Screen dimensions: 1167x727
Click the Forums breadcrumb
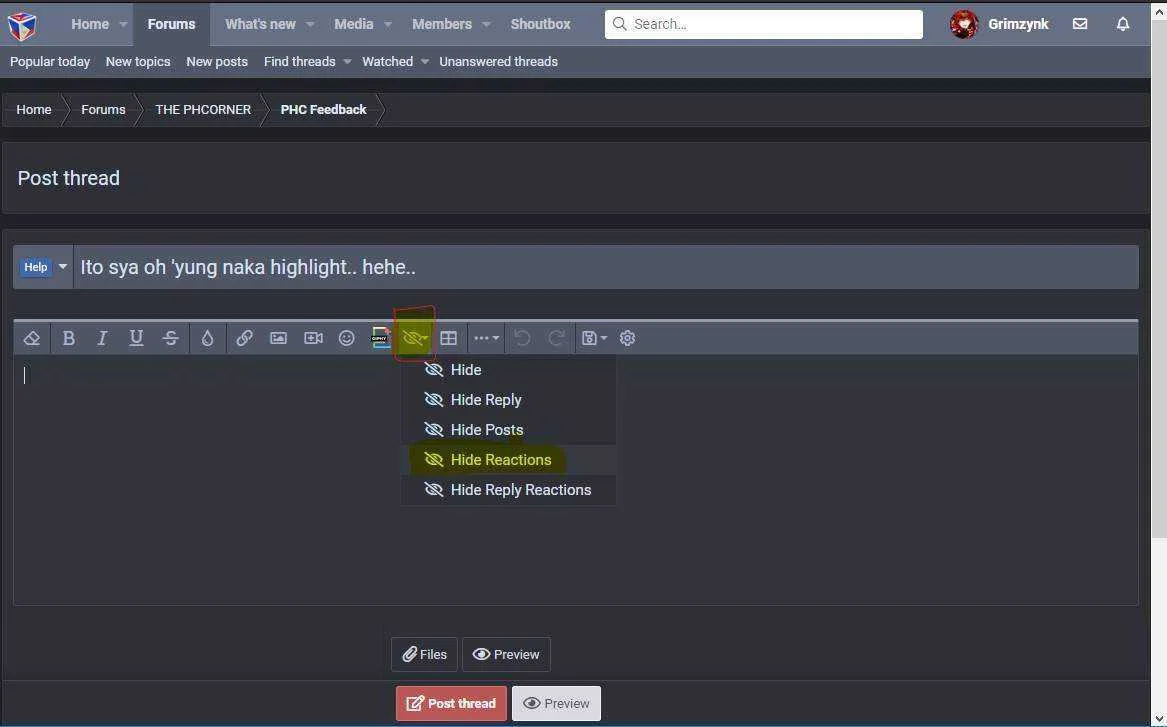pos(103,109)
